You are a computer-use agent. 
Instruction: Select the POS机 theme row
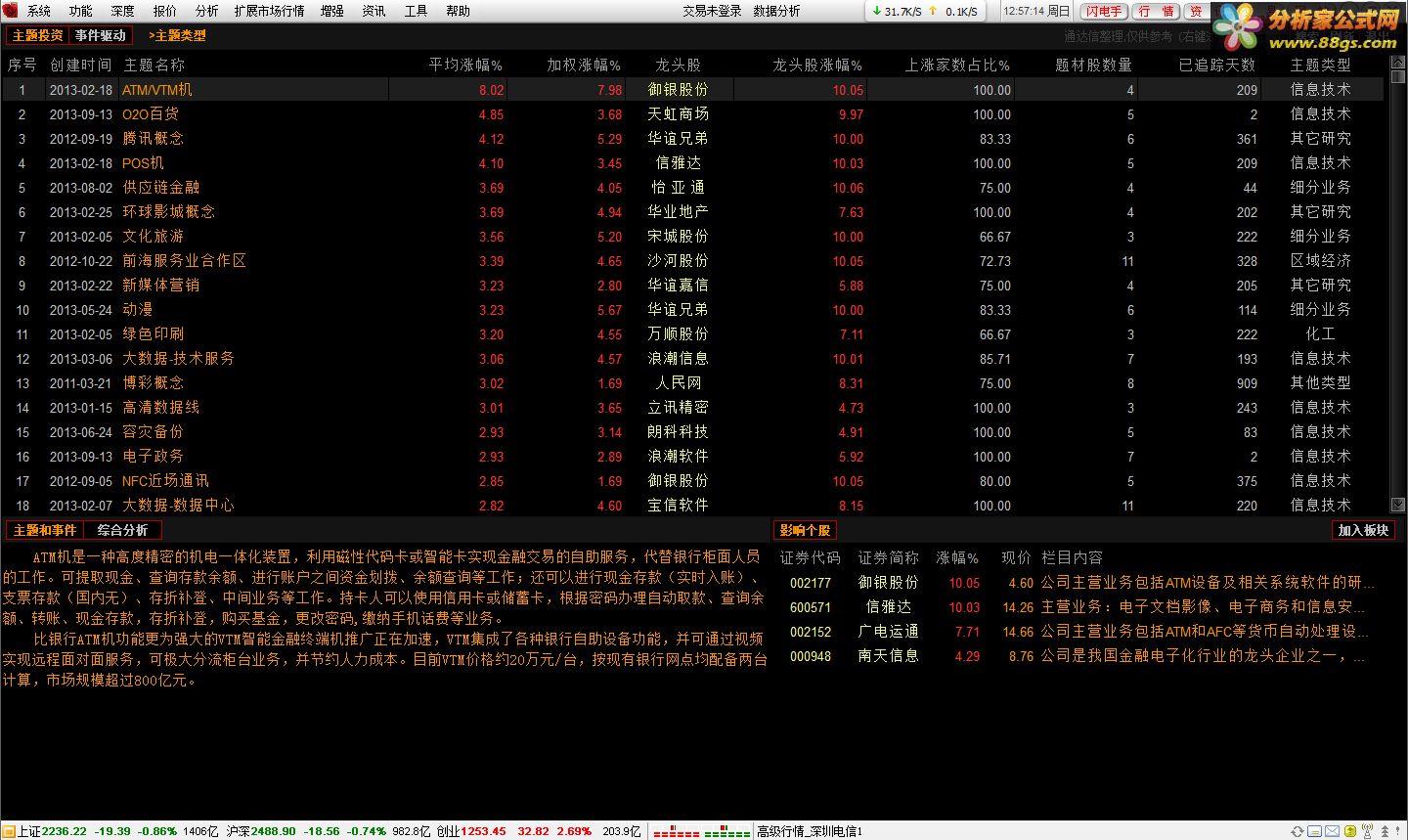pyautogui.click(x=694, y=163)
